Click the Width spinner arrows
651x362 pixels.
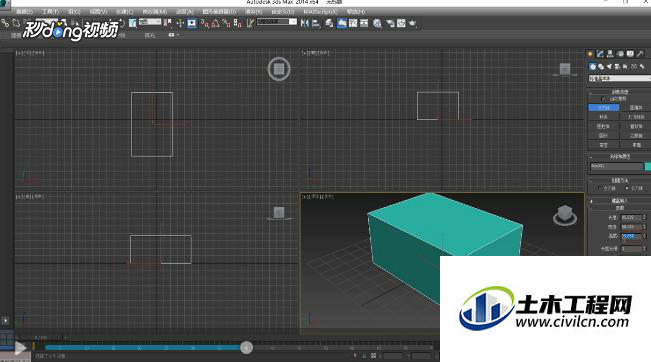pyautogui.click(x=645, y=227)
